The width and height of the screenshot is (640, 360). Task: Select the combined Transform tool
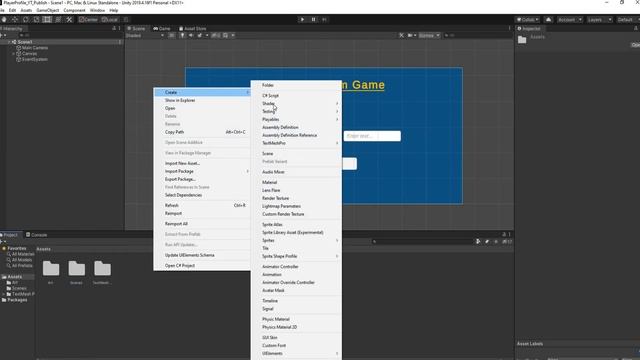tap(58, 19)
